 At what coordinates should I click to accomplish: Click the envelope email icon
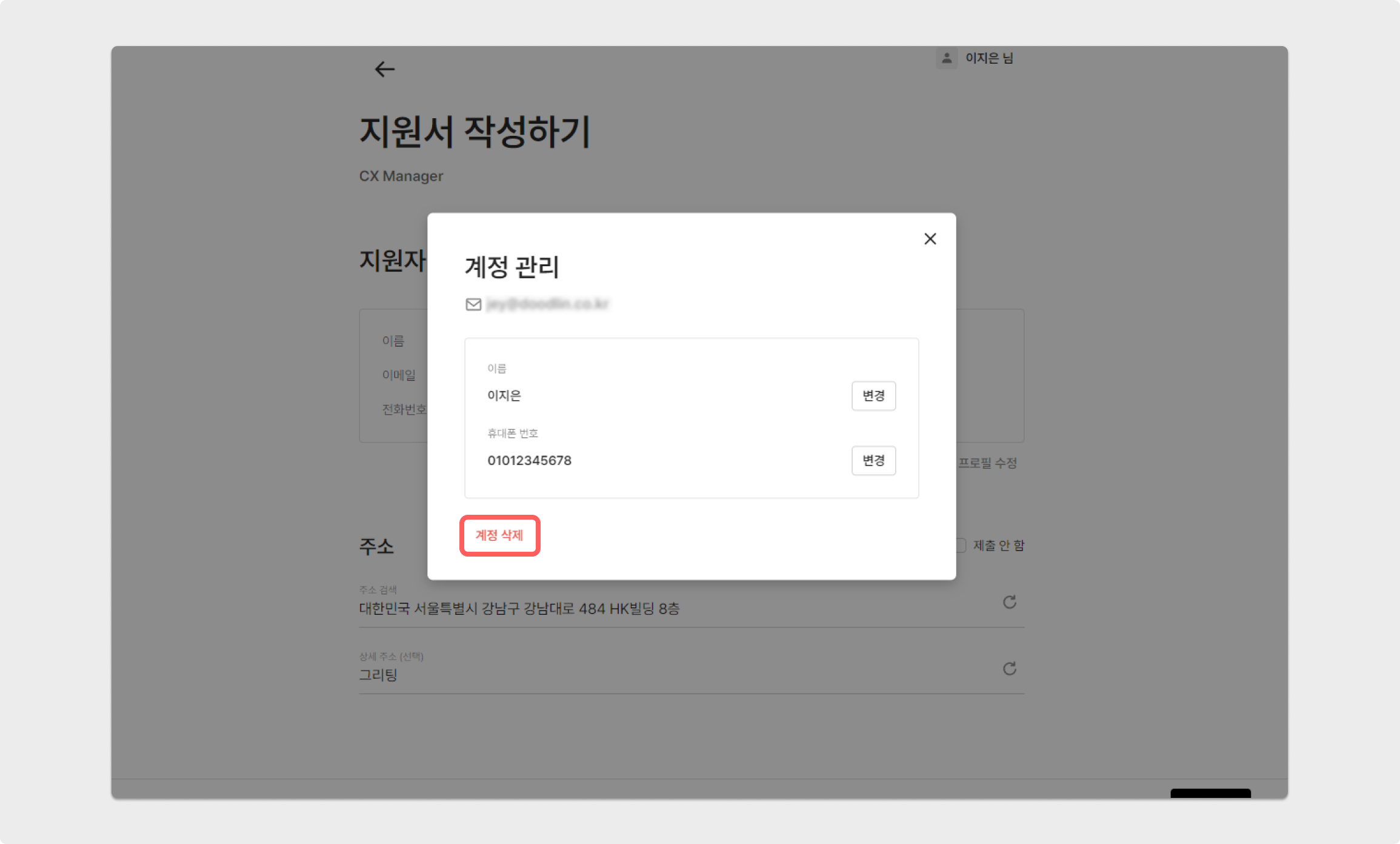pyautogui.click(x=473, y=304)
